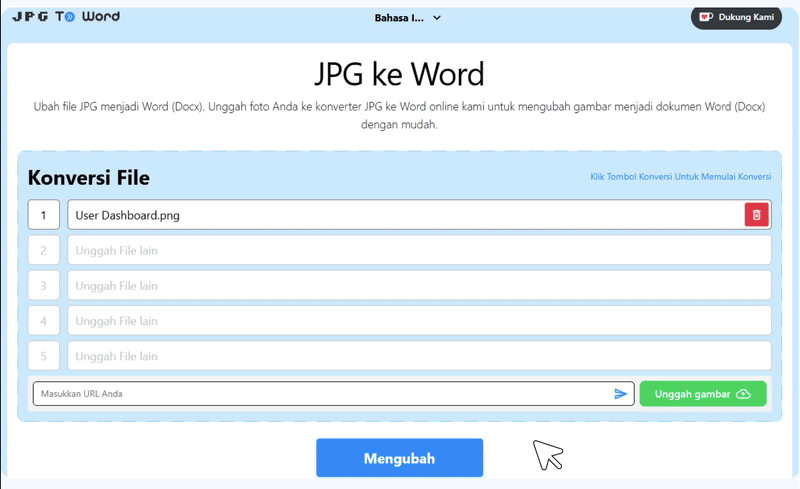
Task: Click the file slot number 3 box
Action: pyautogui.click(x=43, y=285)
